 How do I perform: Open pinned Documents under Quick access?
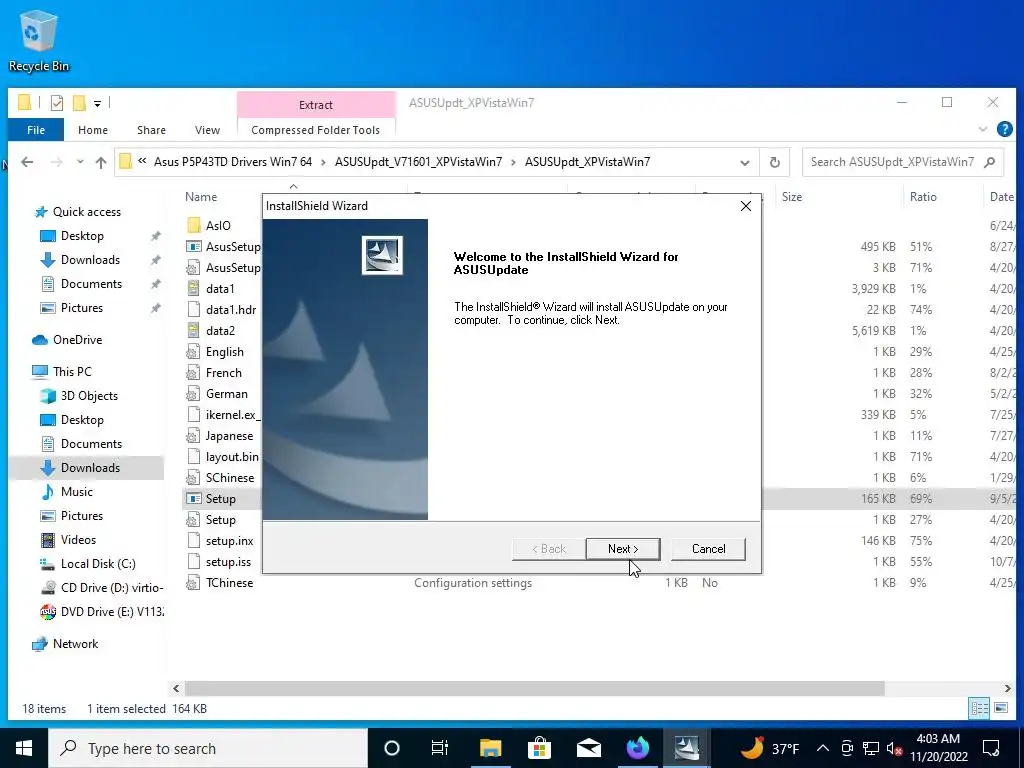coord(91,284)
